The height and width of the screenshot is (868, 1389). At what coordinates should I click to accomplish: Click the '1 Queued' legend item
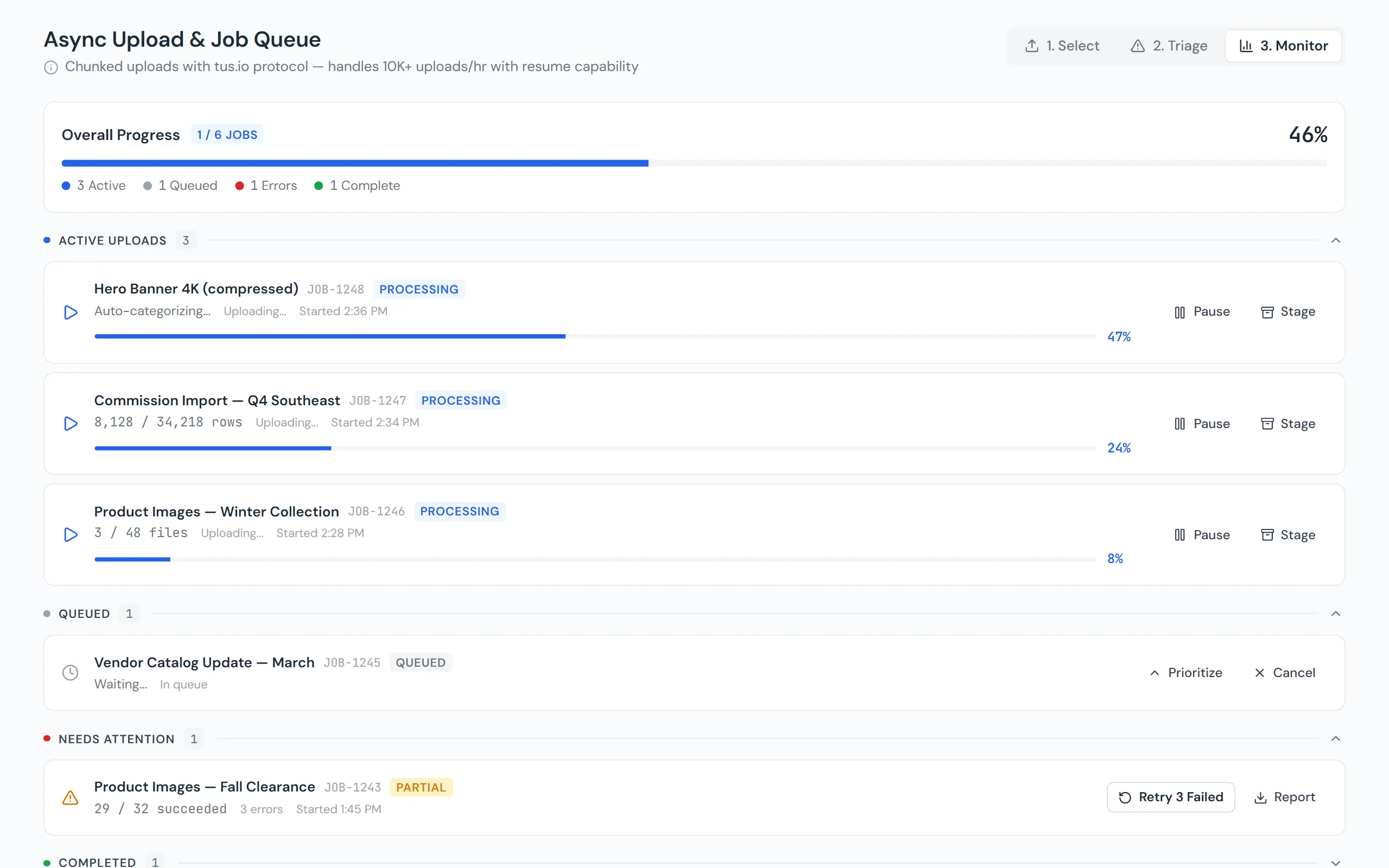click(x=180, y=186)
